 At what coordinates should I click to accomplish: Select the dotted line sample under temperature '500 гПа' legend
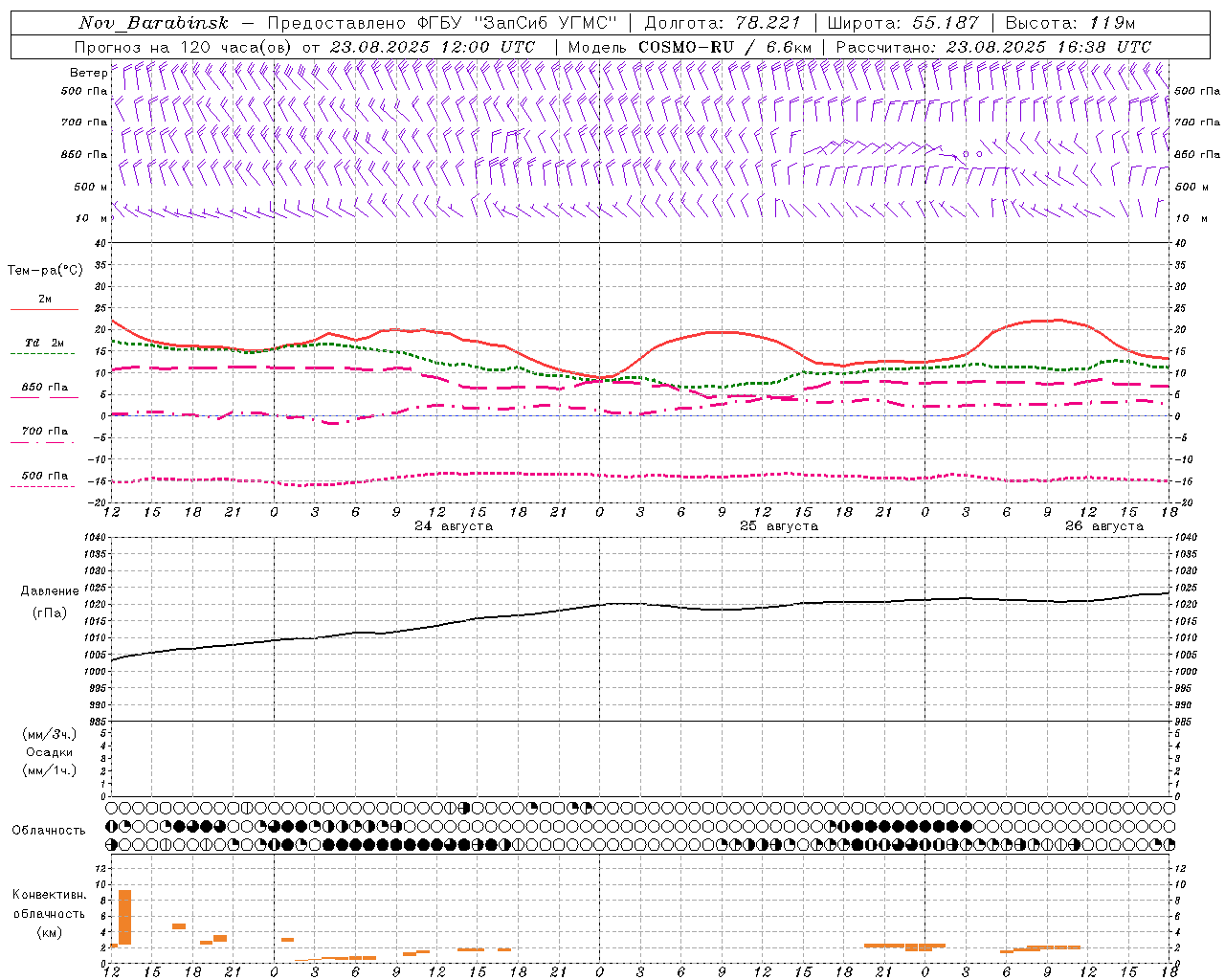pyautogui.click(x=44, y=486)
